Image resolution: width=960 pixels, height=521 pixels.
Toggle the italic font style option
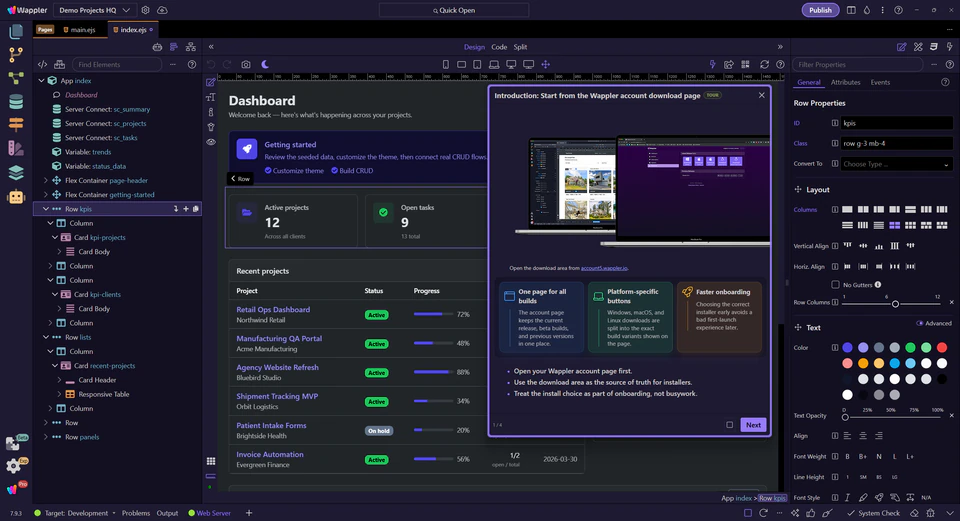click(847, 498)
